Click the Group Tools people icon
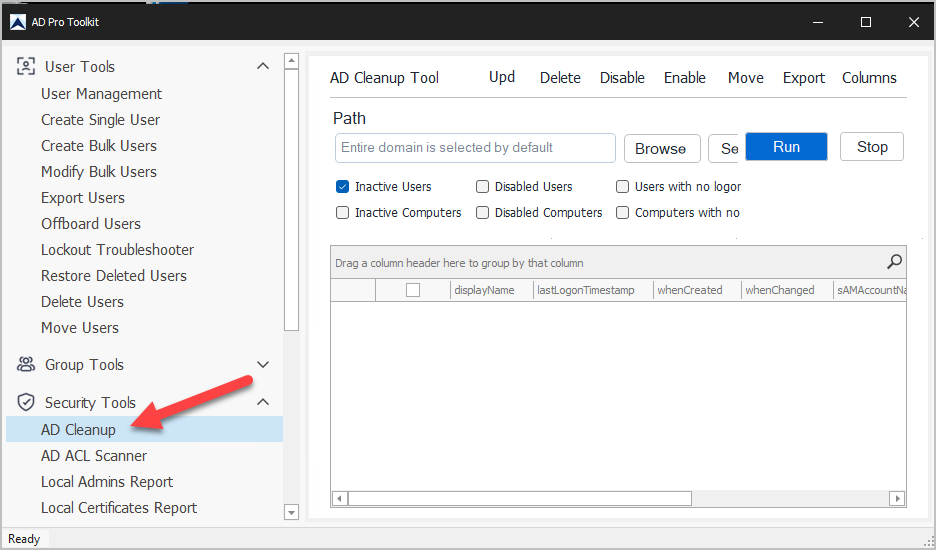Screen dimensions: 936x550 26,364
